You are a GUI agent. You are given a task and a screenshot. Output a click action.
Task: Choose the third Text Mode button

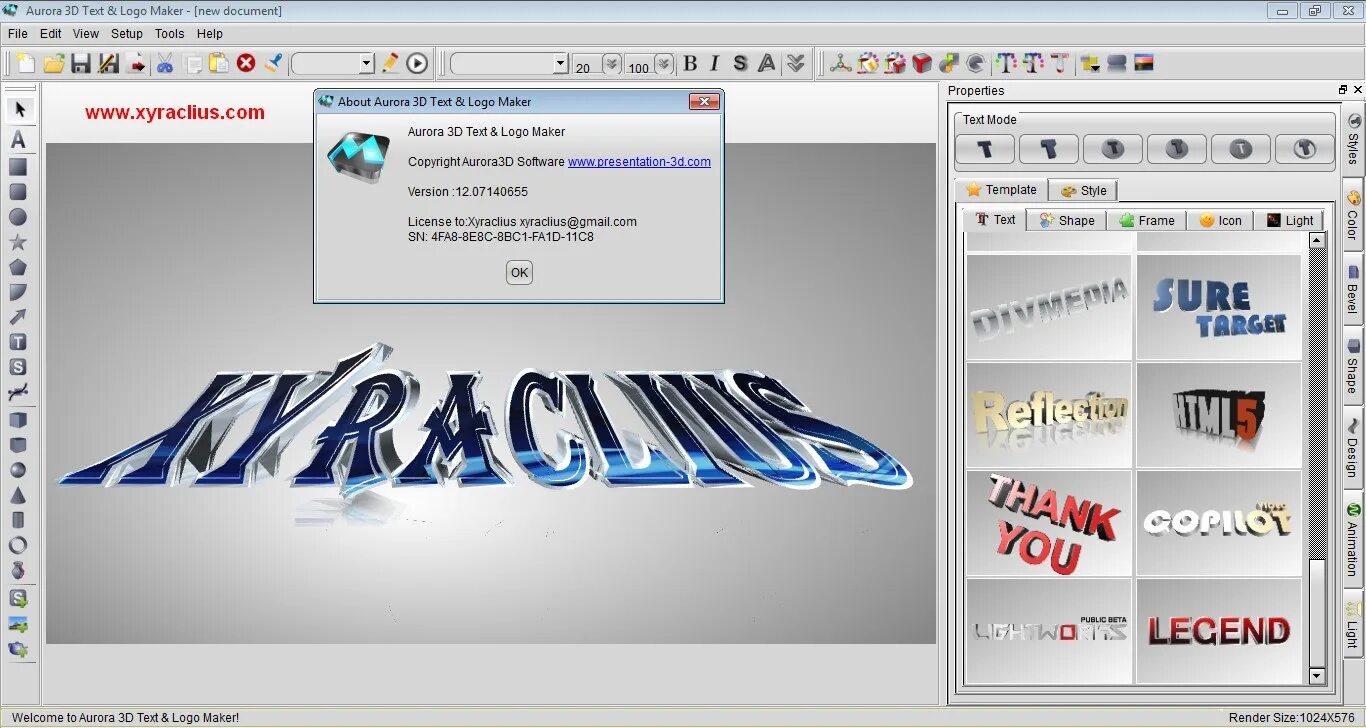(x=1113, y=149)
